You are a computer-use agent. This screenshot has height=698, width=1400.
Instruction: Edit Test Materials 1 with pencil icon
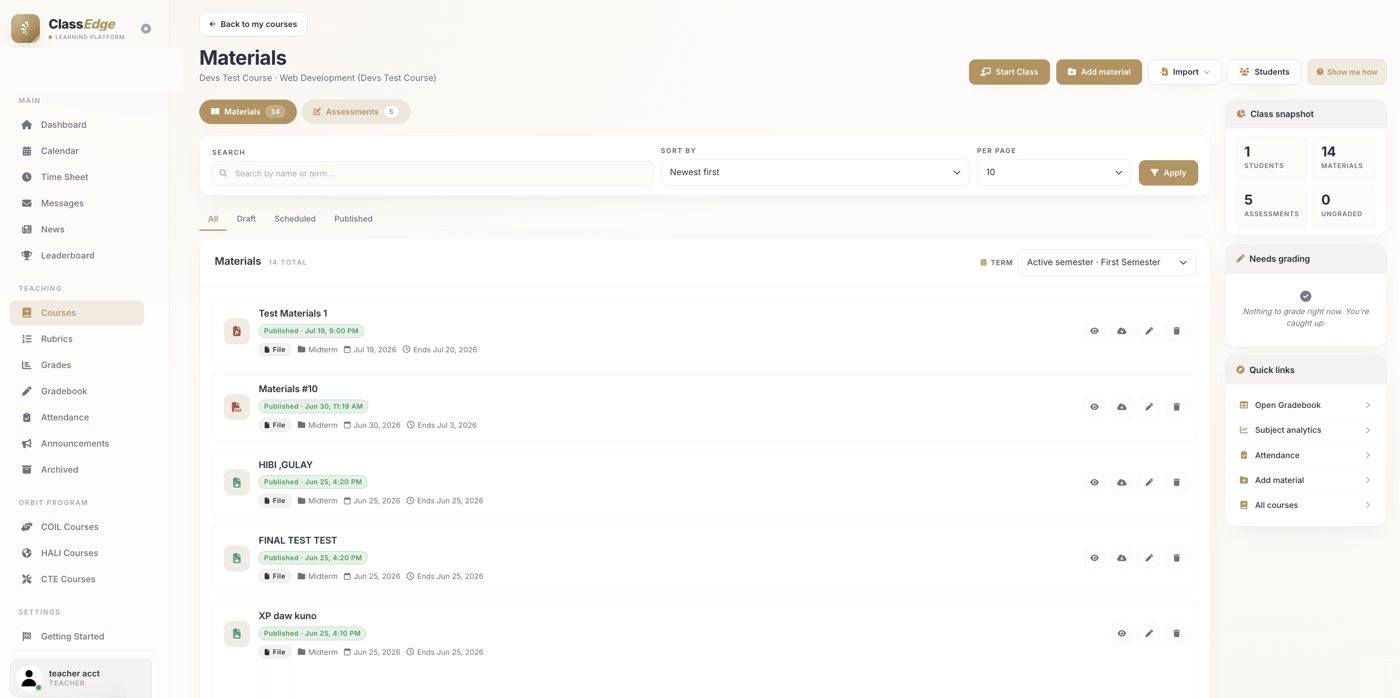click(x=1149, y=331)
